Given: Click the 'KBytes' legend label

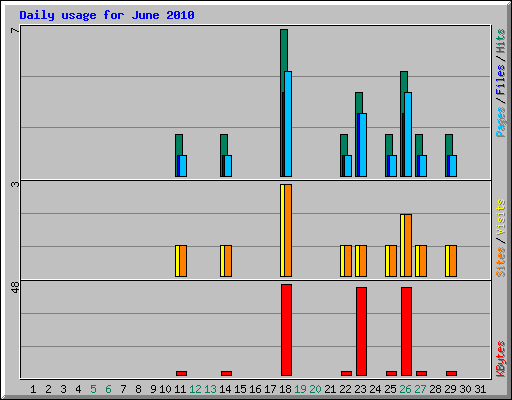Looking at the screenshot, I should pos(500,359).
